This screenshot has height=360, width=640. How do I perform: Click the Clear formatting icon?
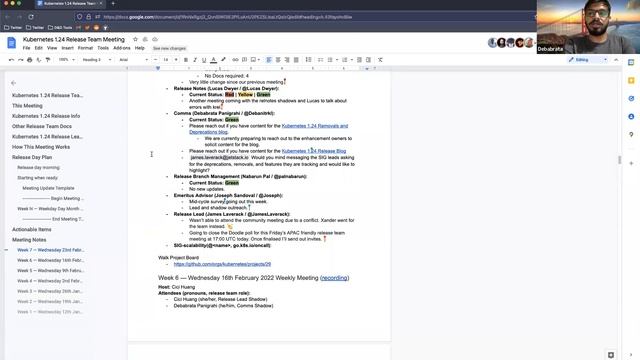click(380, 60)
